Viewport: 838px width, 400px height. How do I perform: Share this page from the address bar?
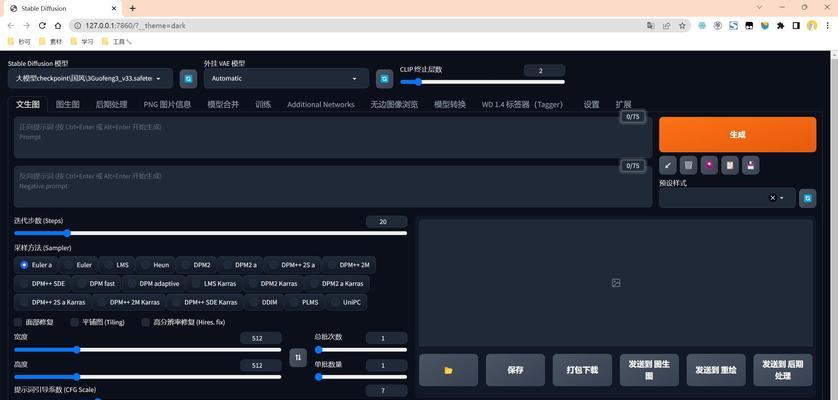tap(666, 25)
